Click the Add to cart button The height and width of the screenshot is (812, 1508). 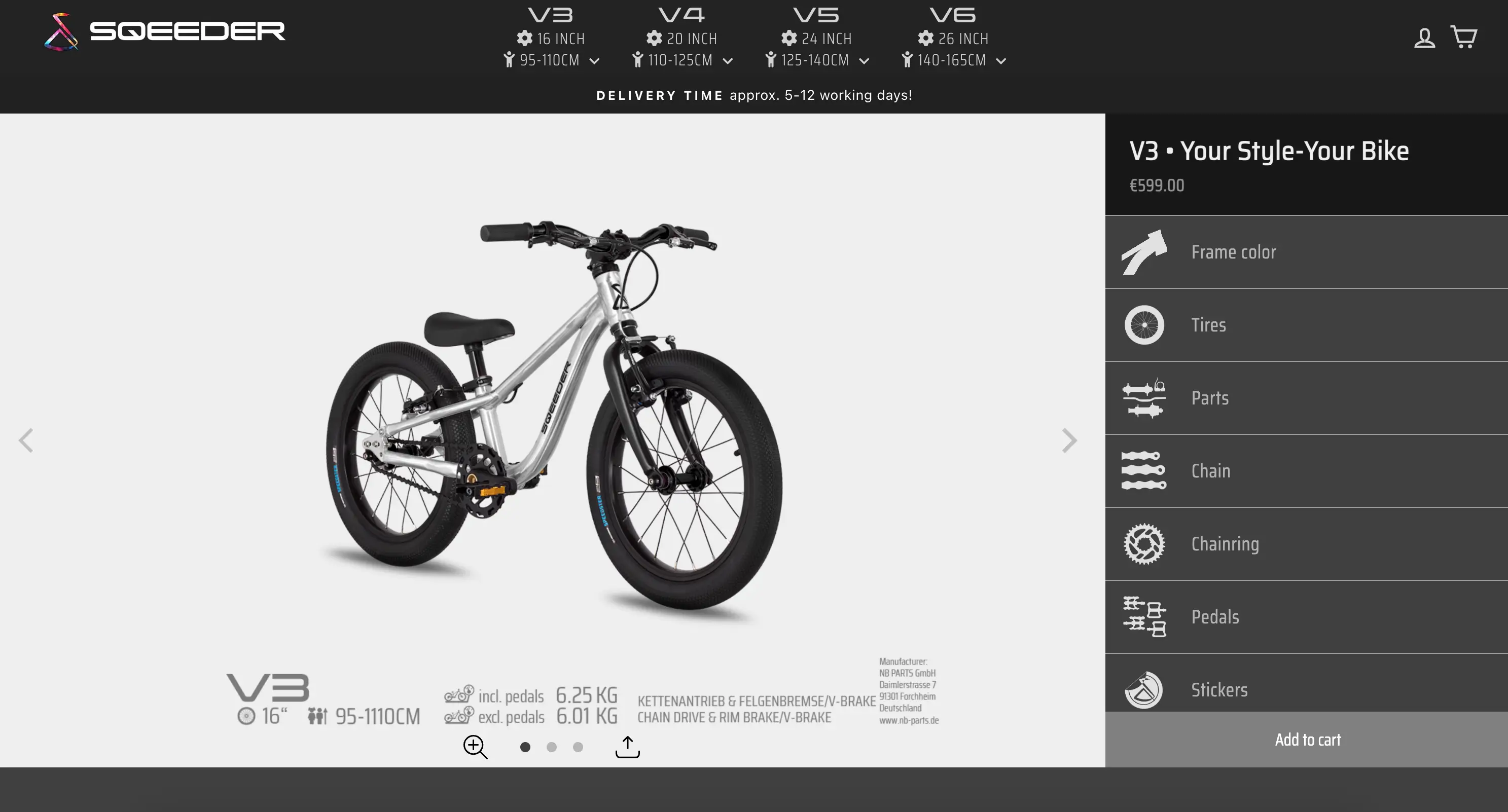[1307, 740]
